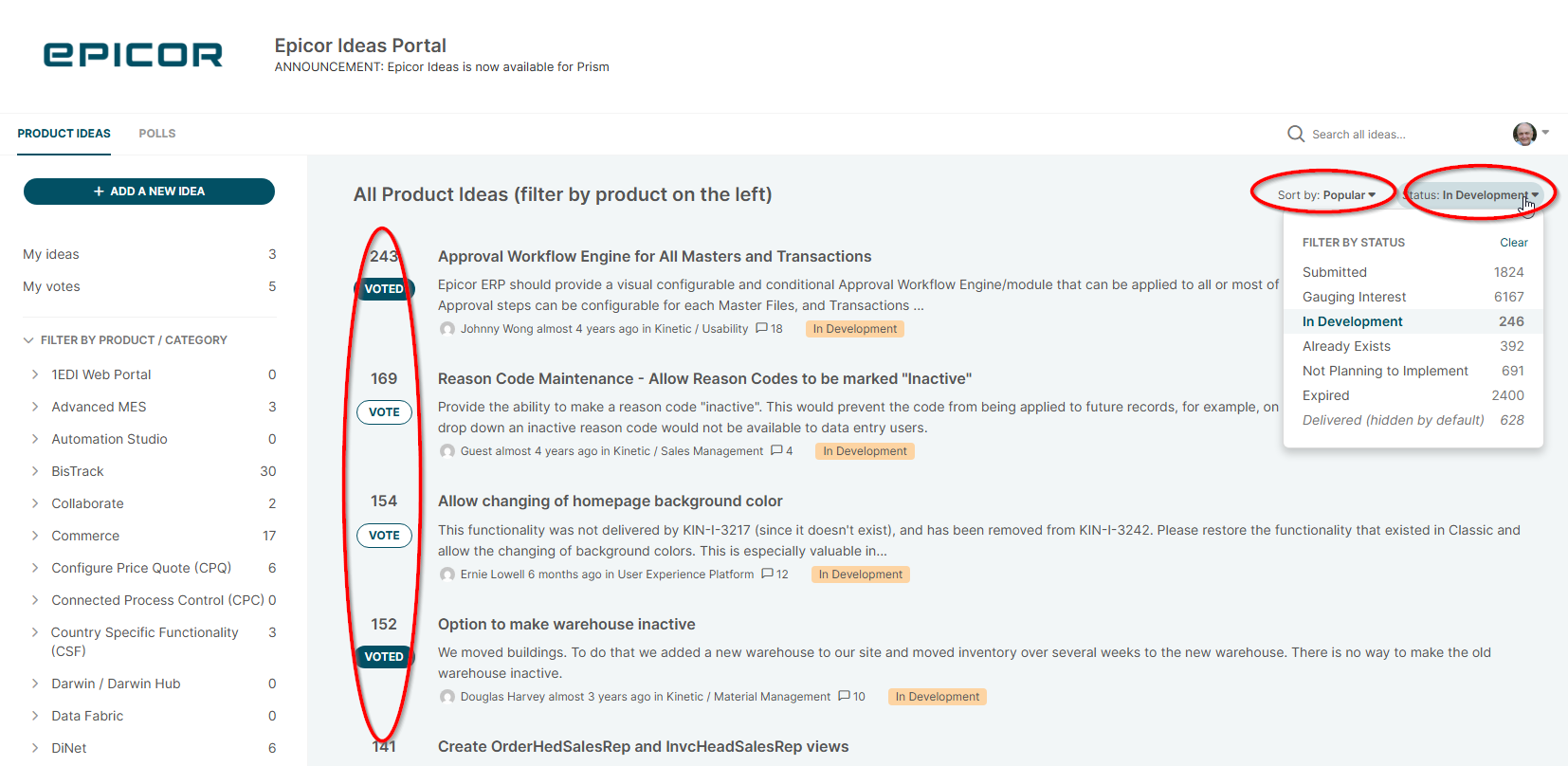Expand the Automation Studio category

pyautogui.click(x=35, y=439)
